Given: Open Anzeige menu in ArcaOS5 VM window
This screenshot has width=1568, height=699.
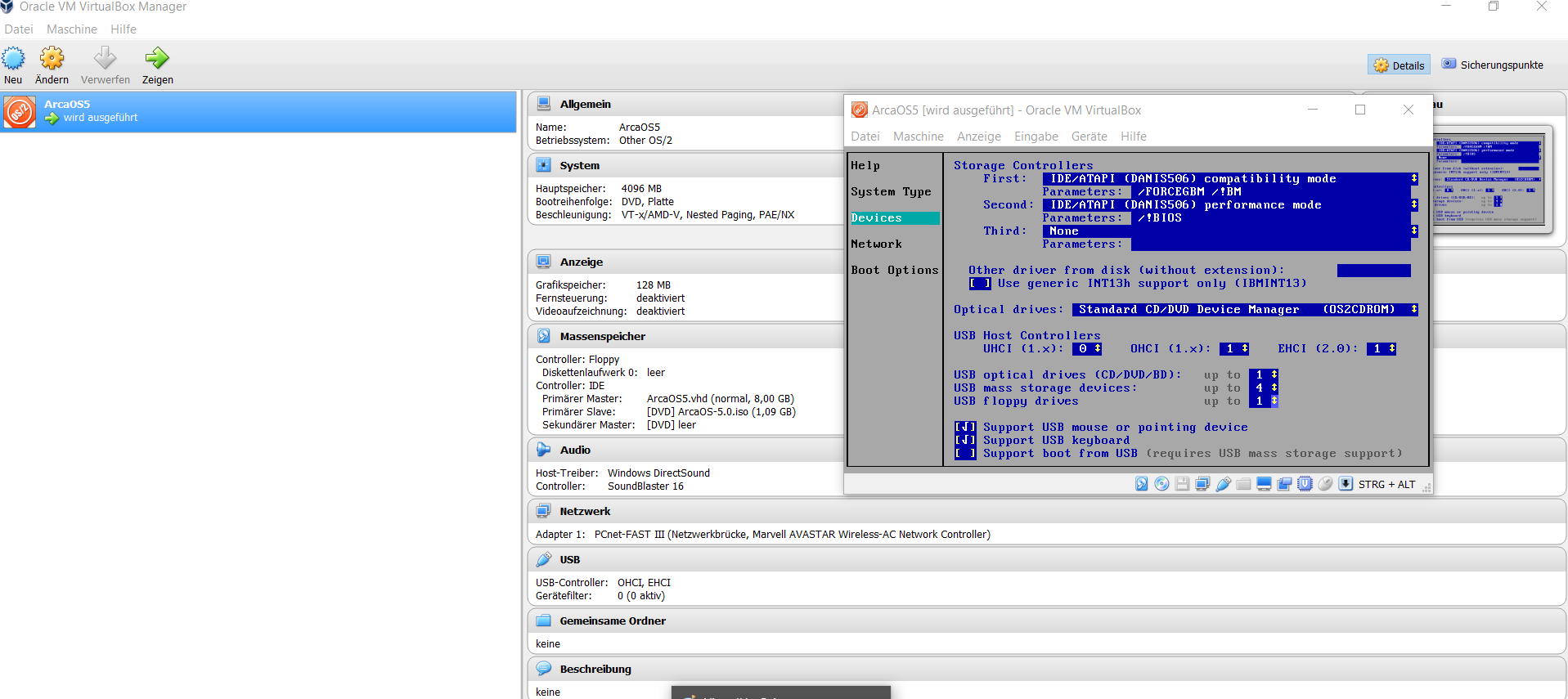Looking at the screenshot, I should tap(979, 137).
